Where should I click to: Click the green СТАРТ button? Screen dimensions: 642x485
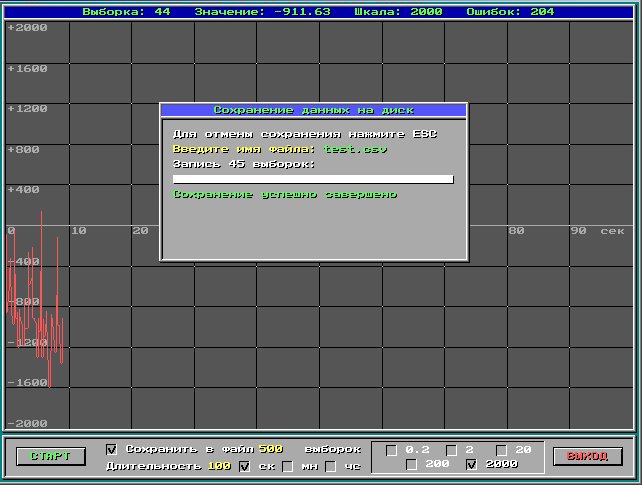[50, 457]
